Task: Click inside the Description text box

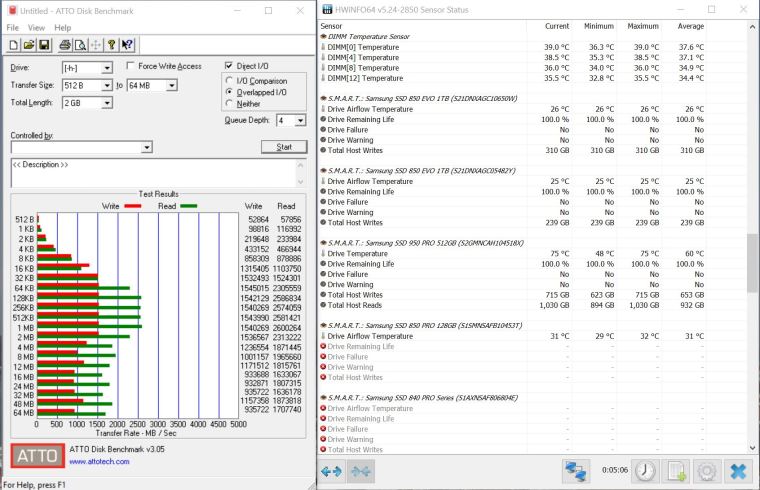Action: click(153, 173)
